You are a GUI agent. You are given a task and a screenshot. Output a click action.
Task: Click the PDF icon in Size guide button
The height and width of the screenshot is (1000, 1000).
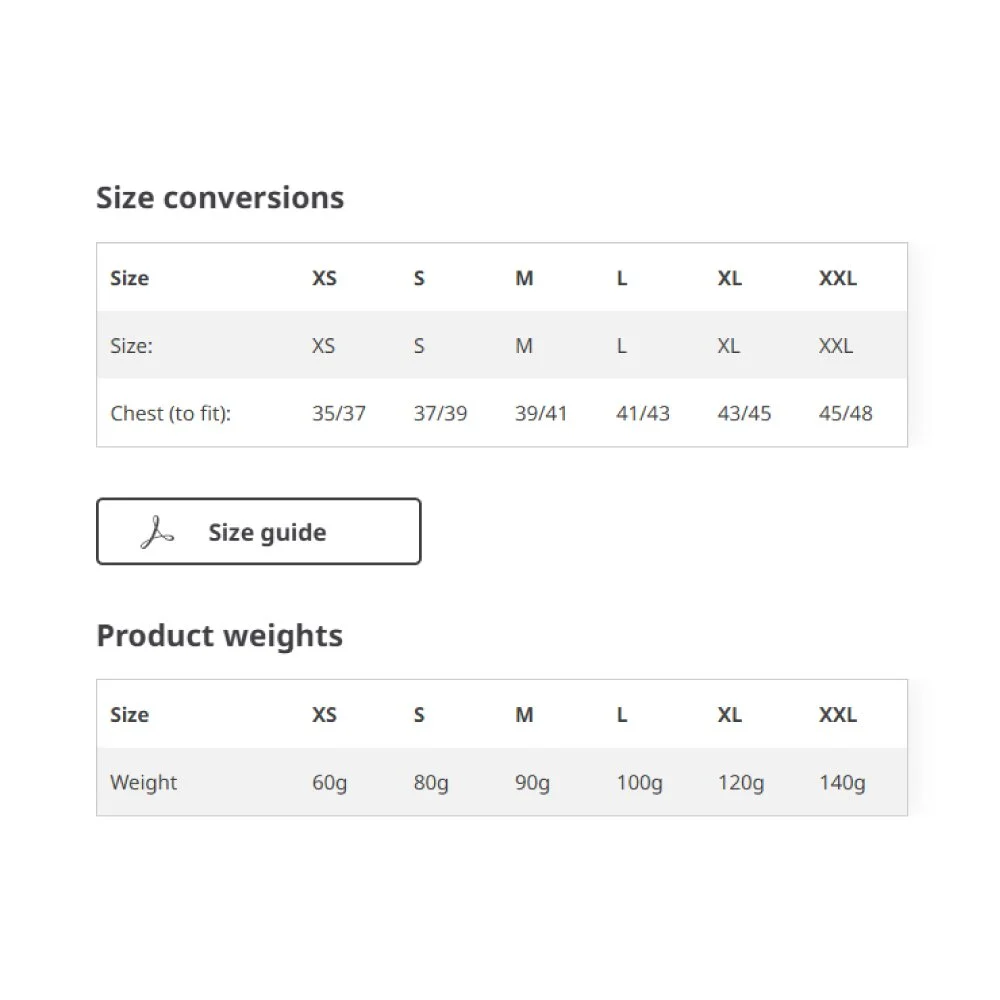[157, 533]
